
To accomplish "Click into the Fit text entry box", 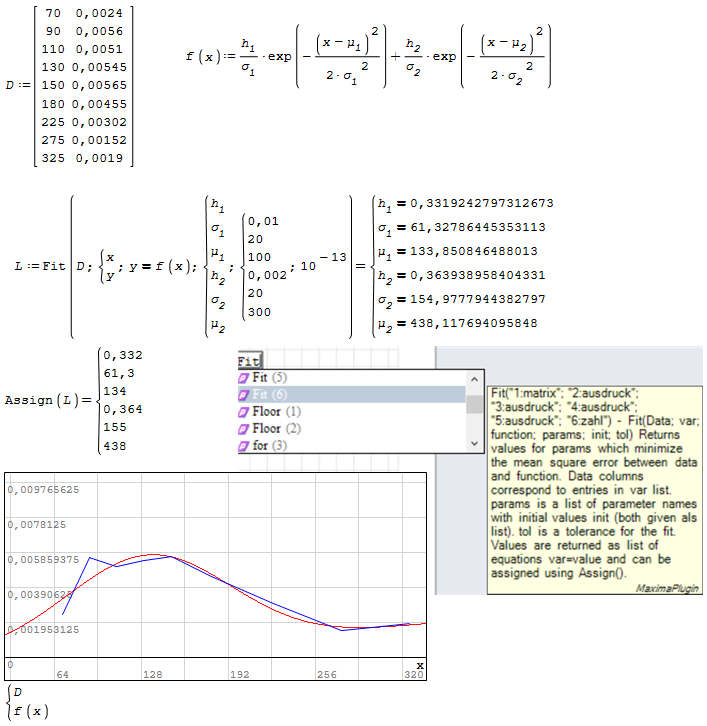I will (x=250, y=361).
